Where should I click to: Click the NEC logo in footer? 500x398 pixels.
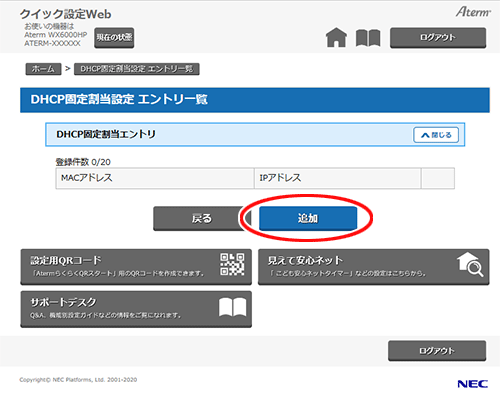click(473, 384)
